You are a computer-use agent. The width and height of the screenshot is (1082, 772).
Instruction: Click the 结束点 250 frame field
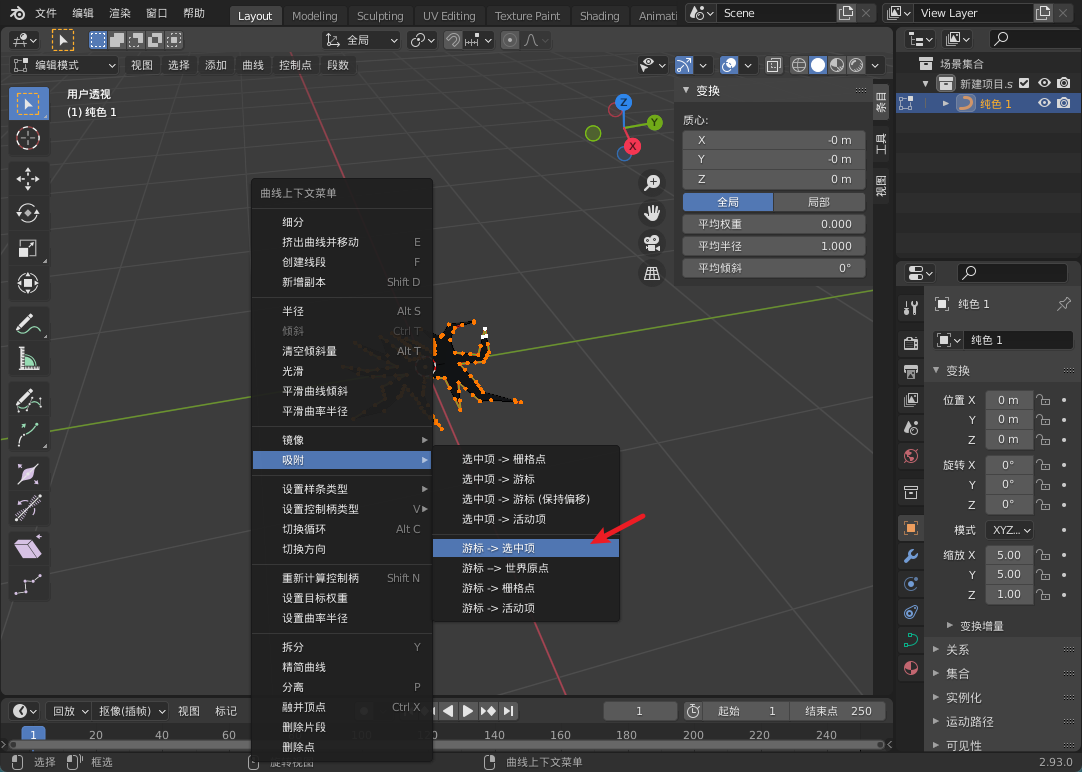pyautogui.click(x=838, y=711)
